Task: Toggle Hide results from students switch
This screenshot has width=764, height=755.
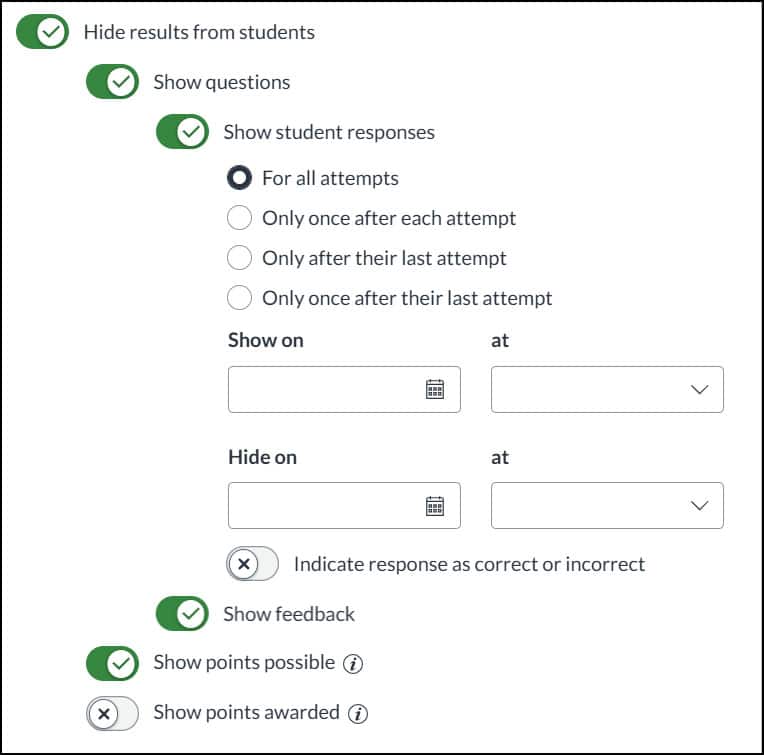Action: 43,32
